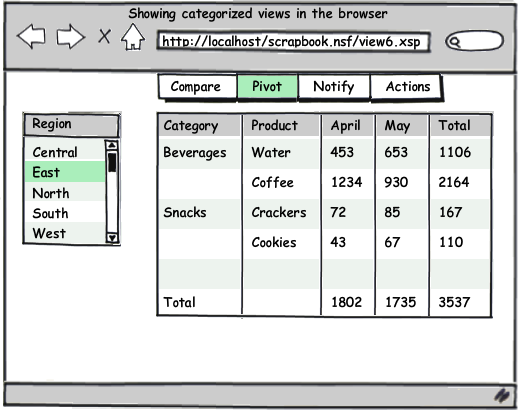Click the browser back arrow
The width and height of the screenshot is (518, 410).
click(x=32, y=36)
